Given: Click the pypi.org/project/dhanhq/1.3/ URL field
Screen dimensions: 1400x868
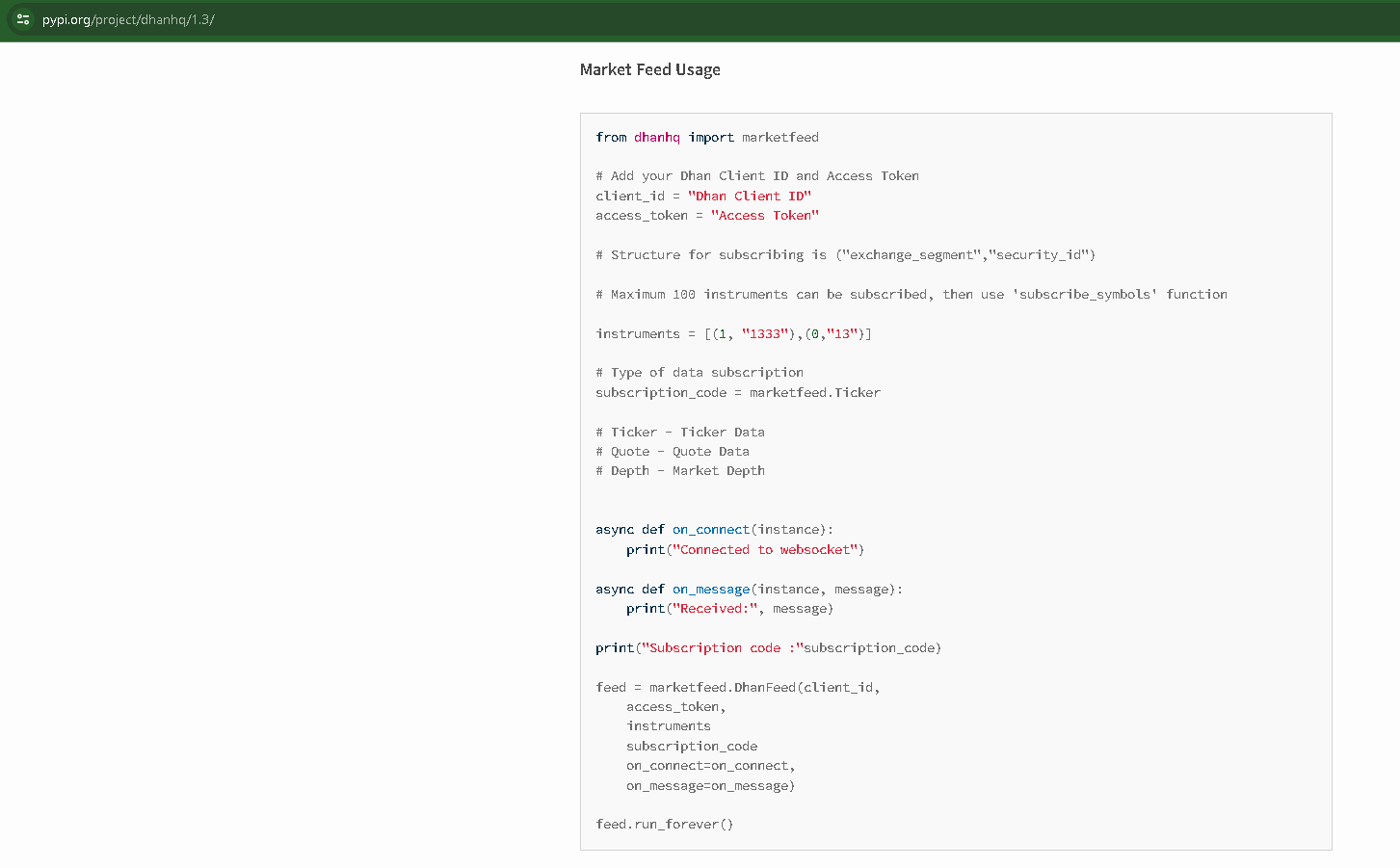Looking at the screenshot, I should coord(128,19).
